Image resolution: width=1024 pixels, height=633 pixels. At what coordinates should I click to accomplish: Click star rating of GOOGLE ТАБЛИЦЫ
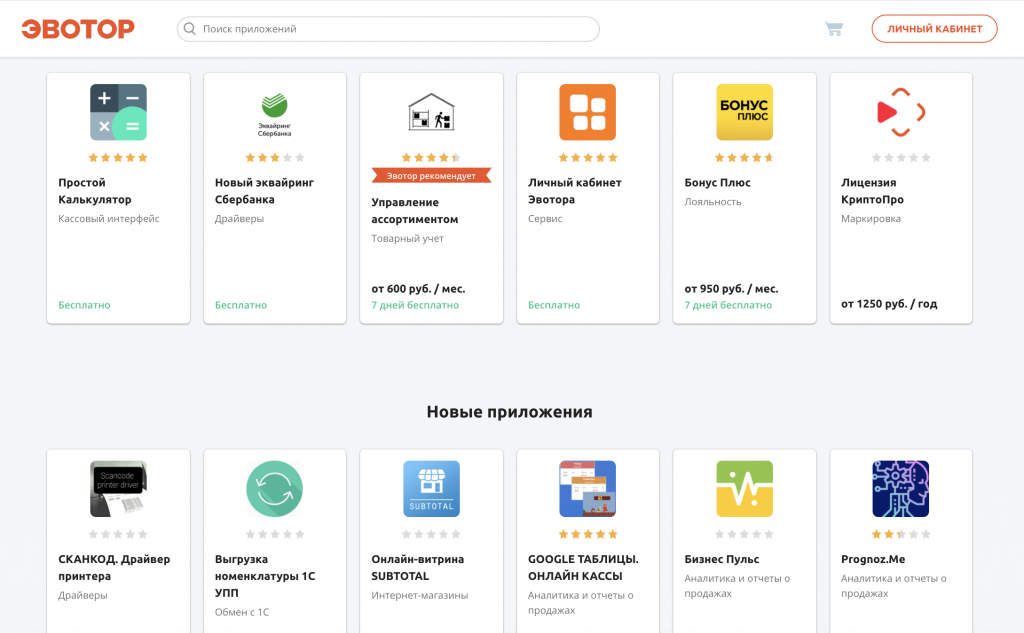click(588, 534)
